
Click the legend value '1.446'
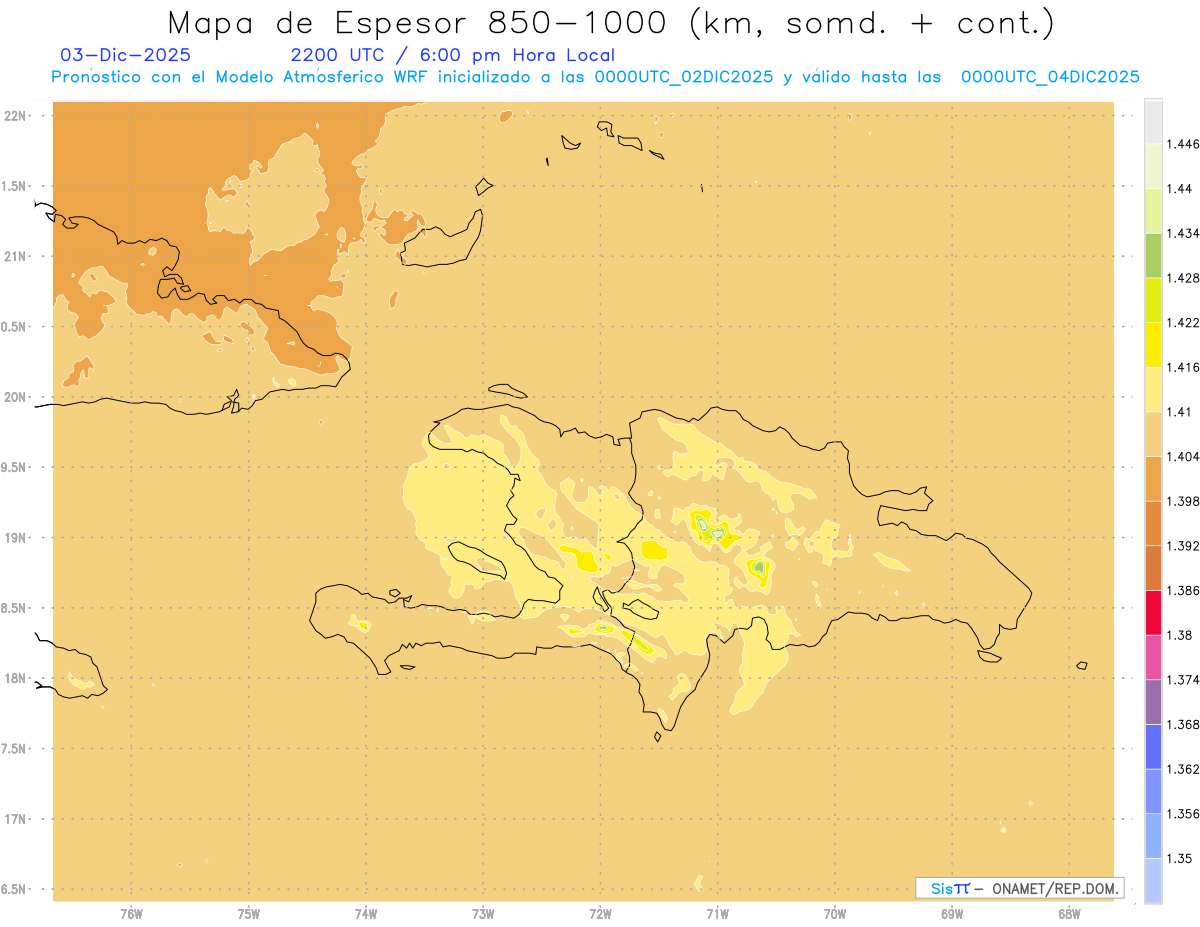(1183, 144)
